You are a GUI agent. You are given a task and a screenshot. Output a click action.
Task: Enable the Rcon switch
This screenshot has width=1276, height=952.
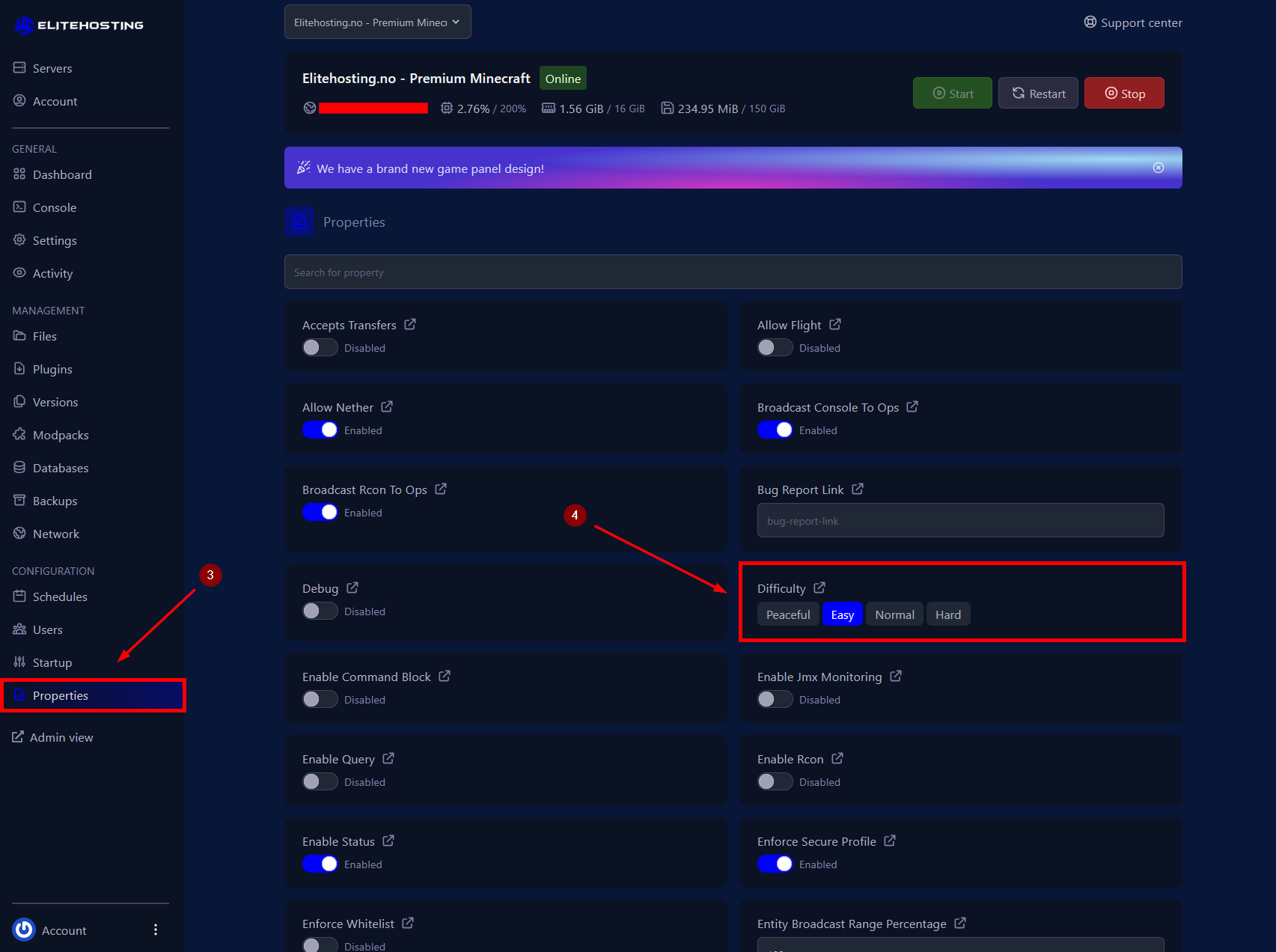tap(775, 781)
